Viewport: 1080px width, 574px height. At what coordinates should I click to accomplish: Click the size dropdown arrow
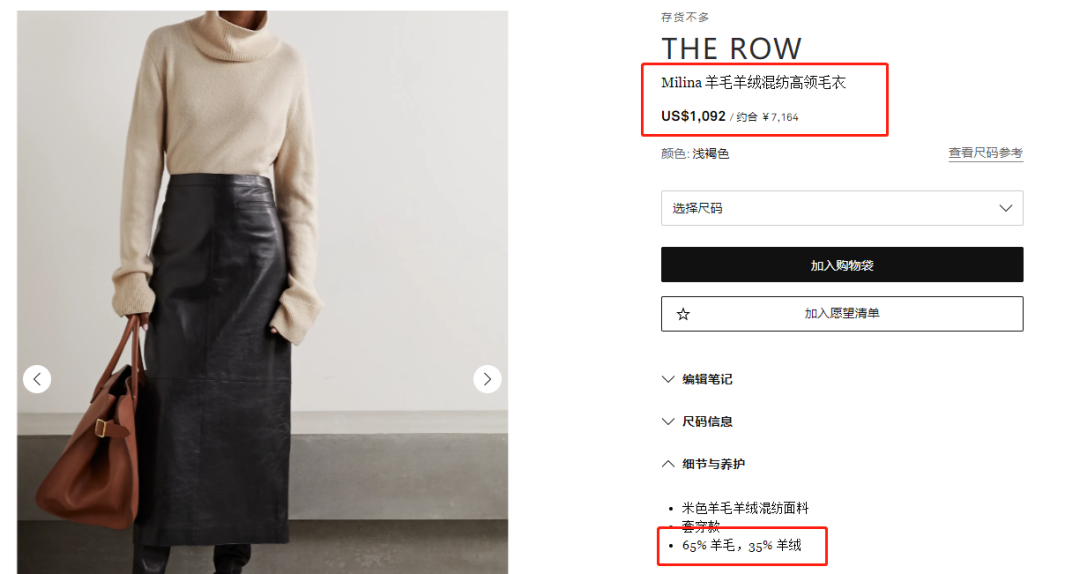(1006, 208)
